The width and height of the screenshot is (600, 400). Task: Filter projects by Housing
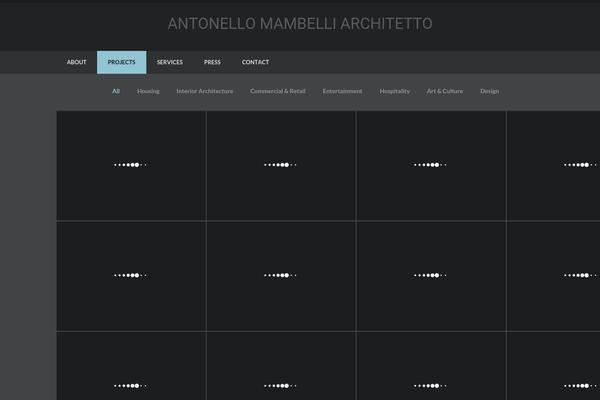[148, 91]
